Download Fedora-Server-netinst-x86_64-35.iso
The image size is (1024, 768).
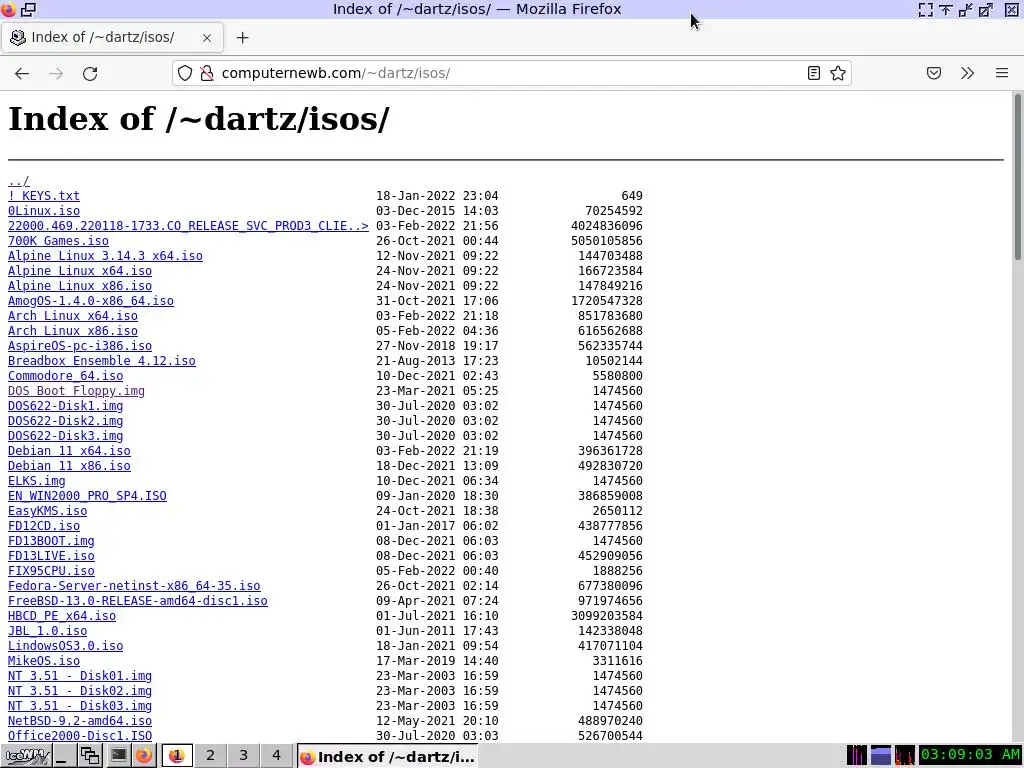pyautogui.click(x=134, y=586)
